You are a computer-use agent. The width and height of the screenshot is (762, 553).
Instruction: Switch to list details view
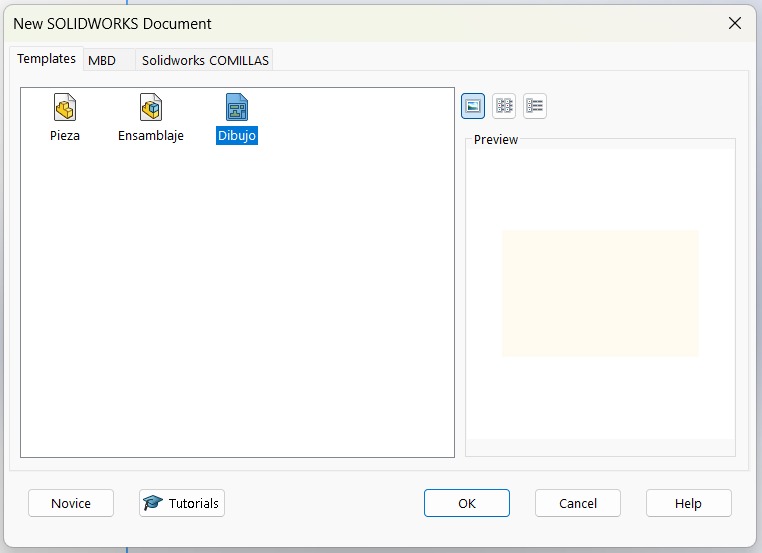pos(535,106)
